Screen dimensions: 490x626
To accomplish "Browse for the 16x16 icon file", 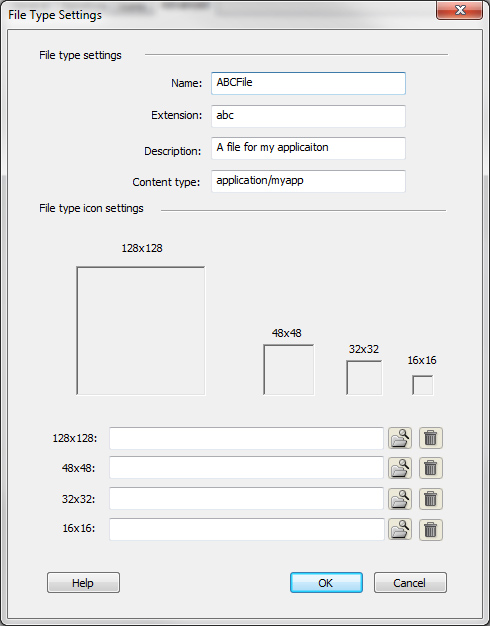I will 400,529.
